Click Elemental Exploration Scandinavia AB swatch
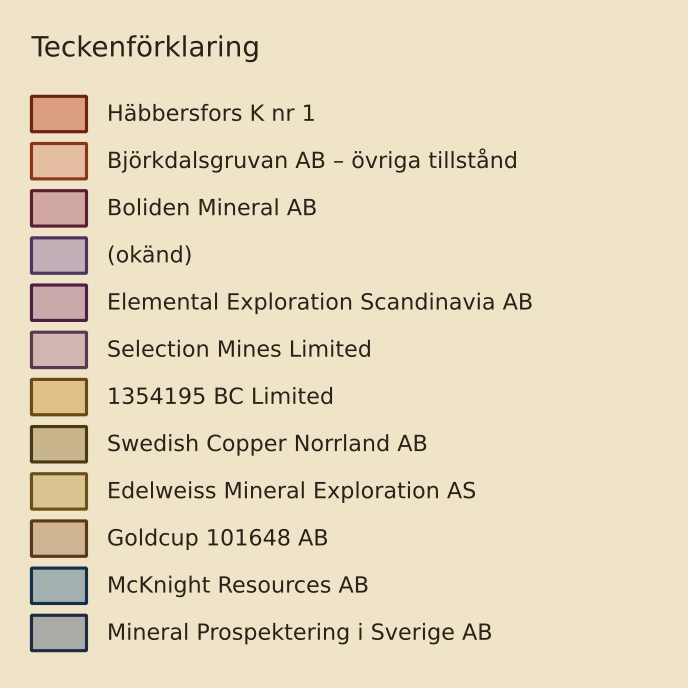Image resolution: width=688 pixels, height=688 pixels. click(59, 302)
